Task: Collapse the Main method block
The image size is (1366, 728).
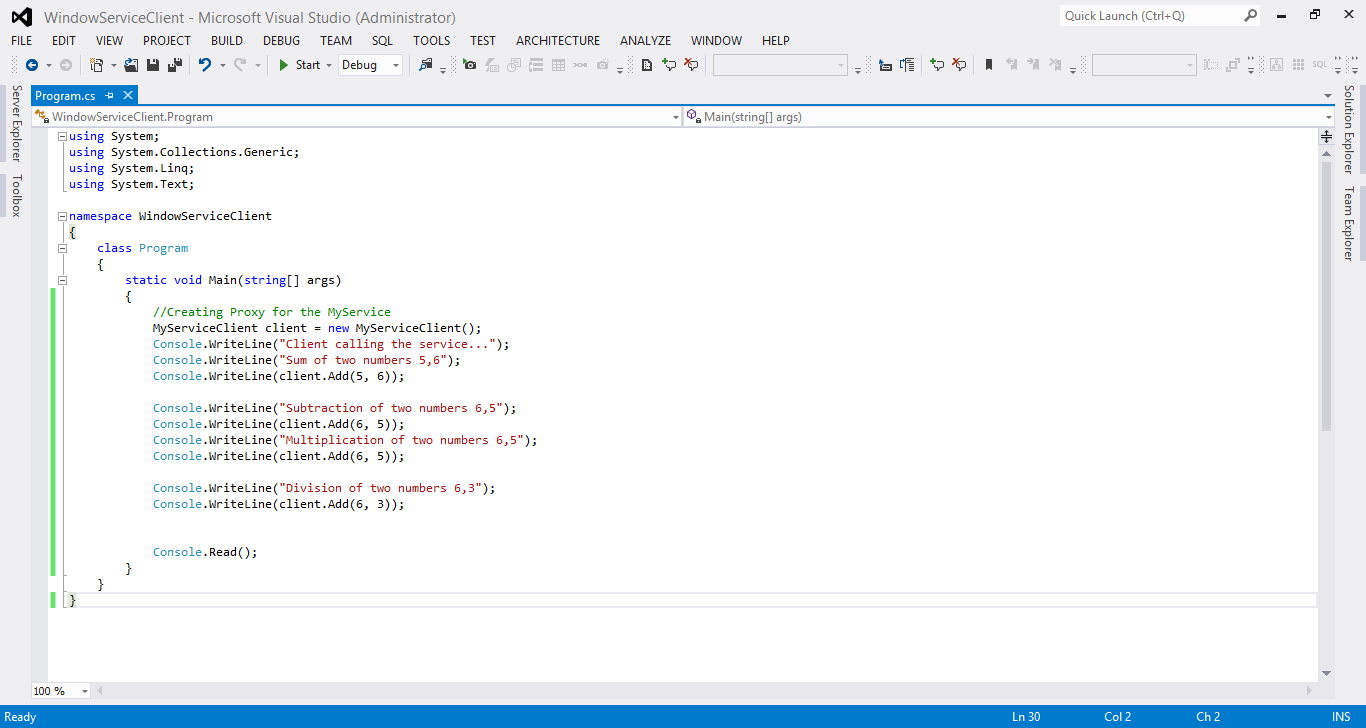Action: coord(62,280)
